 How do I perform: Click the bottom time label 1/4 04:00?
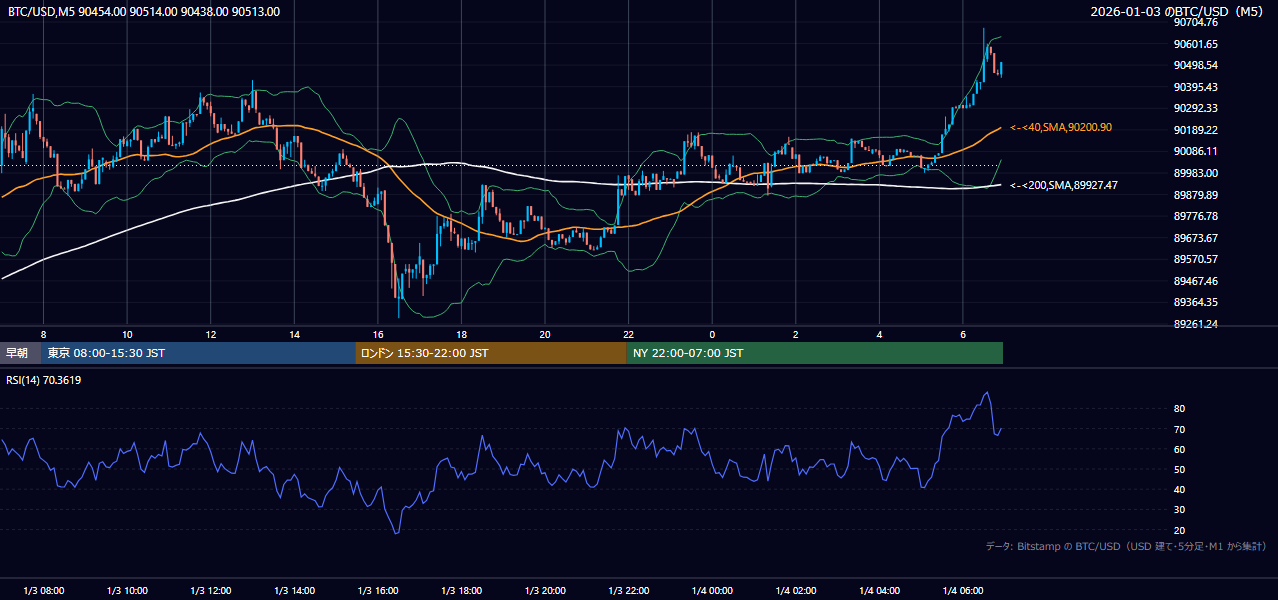pyautogui.click(x=879, y=591)
